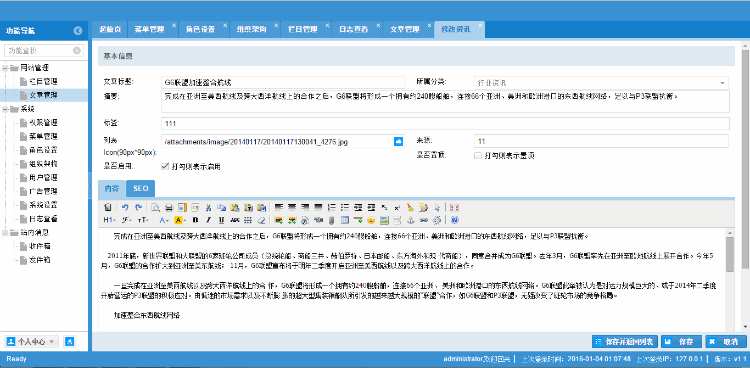
Task: Switch to the 起始页 tab
Action: [110, 30]
